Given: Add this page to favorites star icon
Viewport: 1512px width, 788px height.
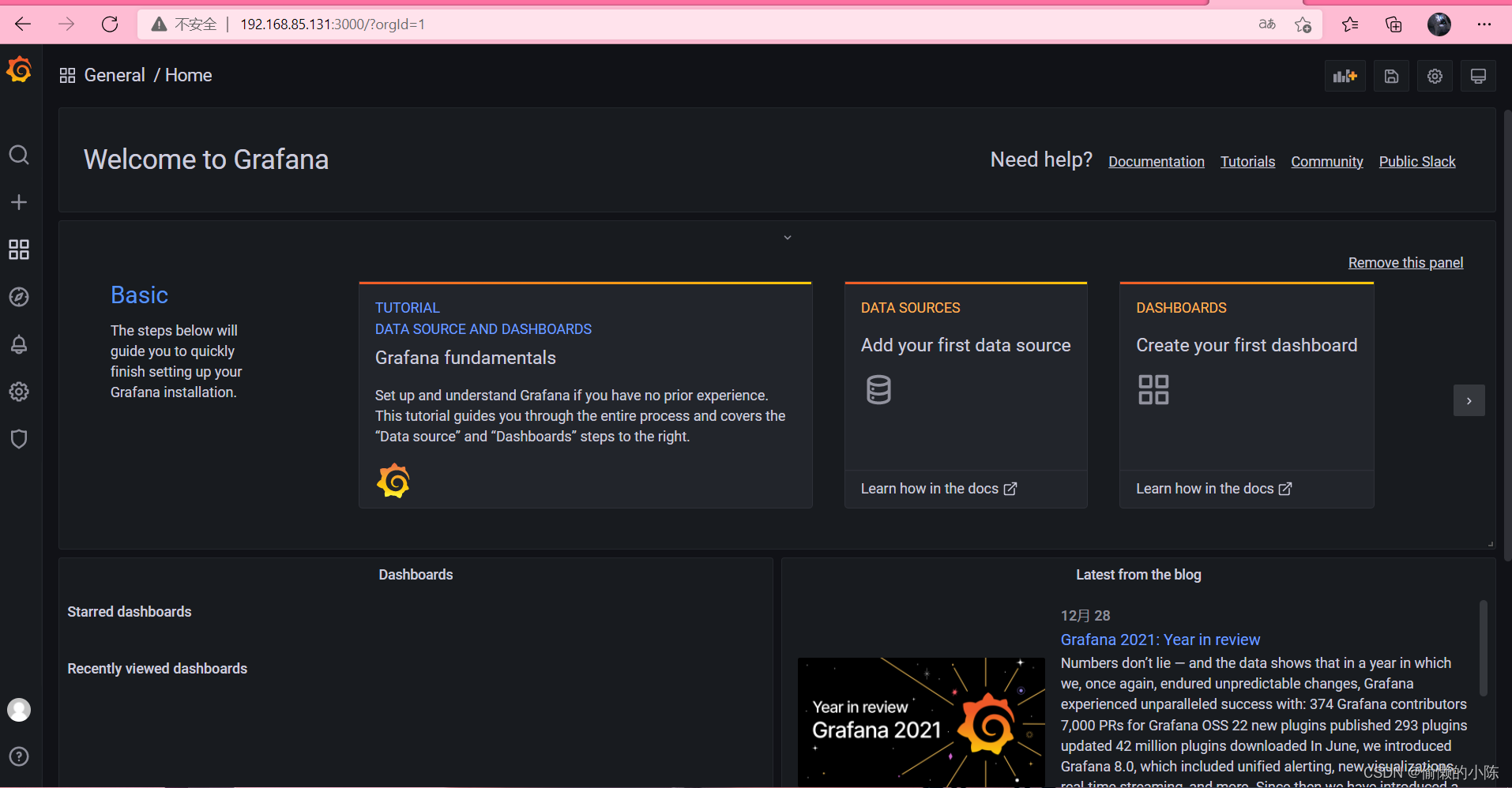Looking at the screenshot, I should coord(1303,24).
